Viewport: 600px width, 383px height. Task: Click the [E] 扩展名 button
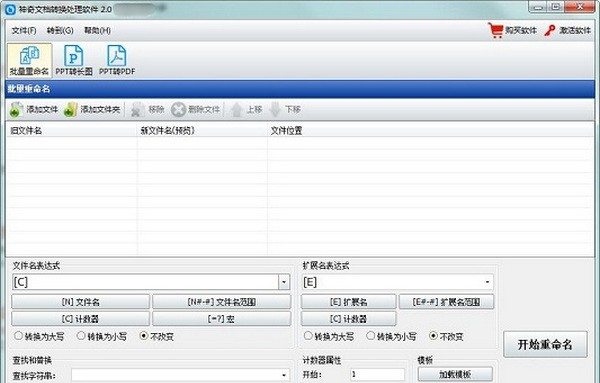(x=349, y=302)
